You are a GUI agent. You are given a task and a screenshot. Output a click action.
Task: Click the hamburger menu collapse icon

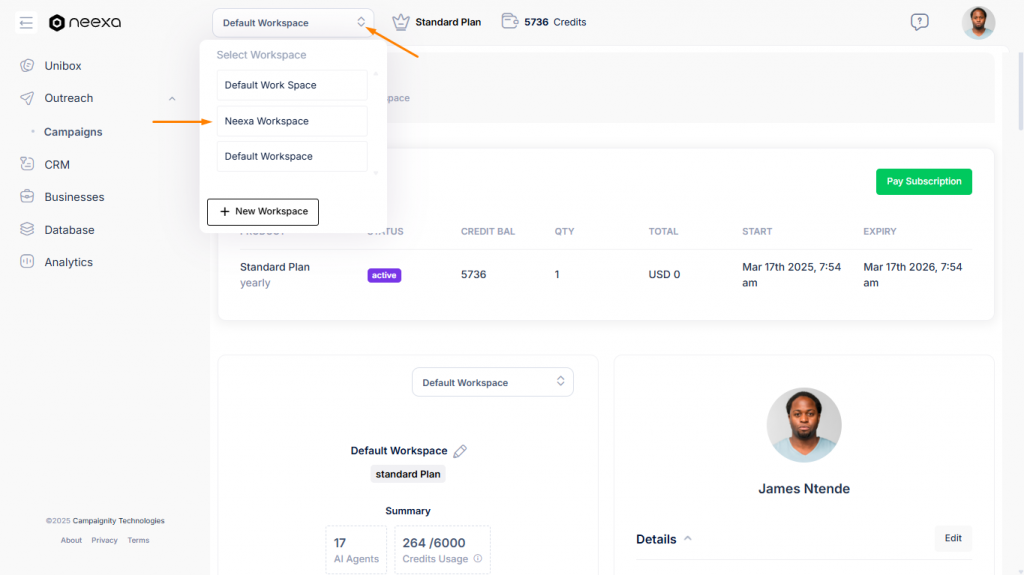[x=26, y=22]
